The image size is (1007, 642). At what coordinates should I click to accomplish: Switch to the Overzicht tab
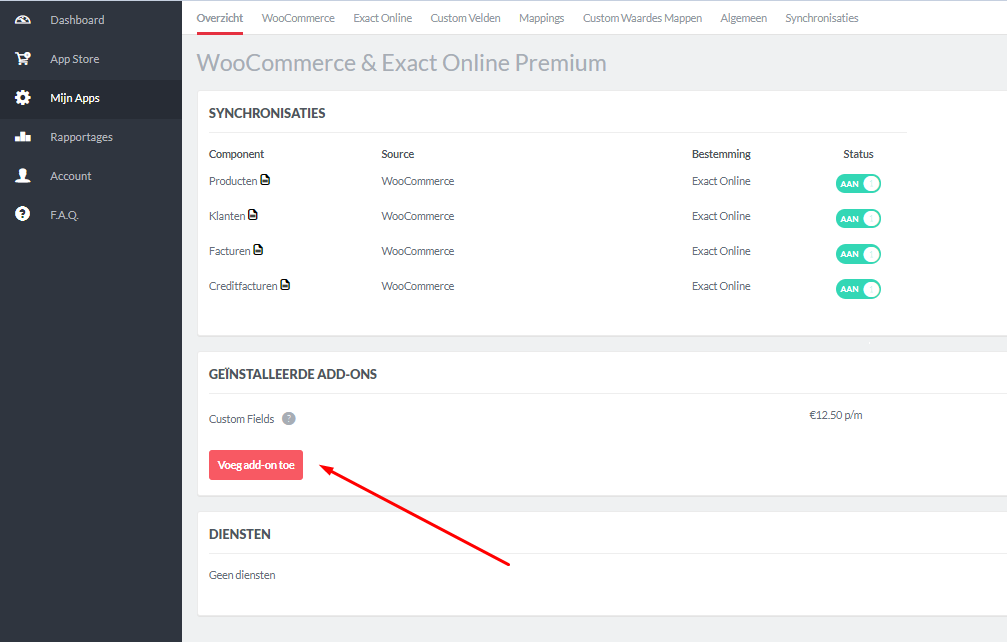pos(220,18)
